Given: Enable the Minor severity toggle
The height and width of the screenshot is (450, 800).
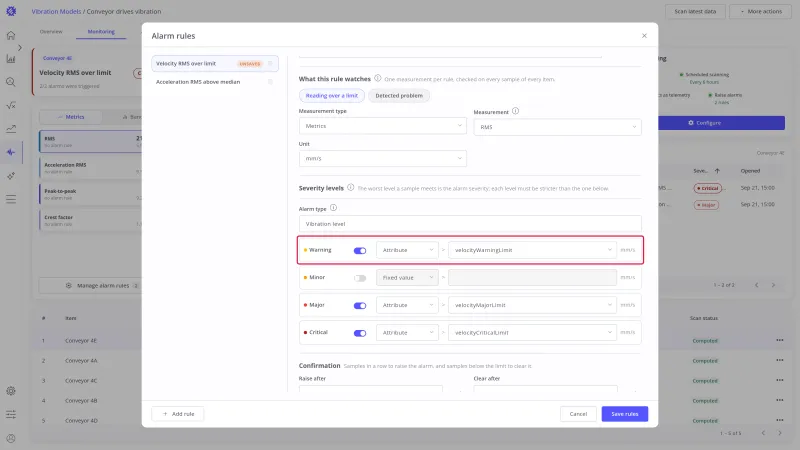Looking at the screenshot, I should click(x=360, y=278).
